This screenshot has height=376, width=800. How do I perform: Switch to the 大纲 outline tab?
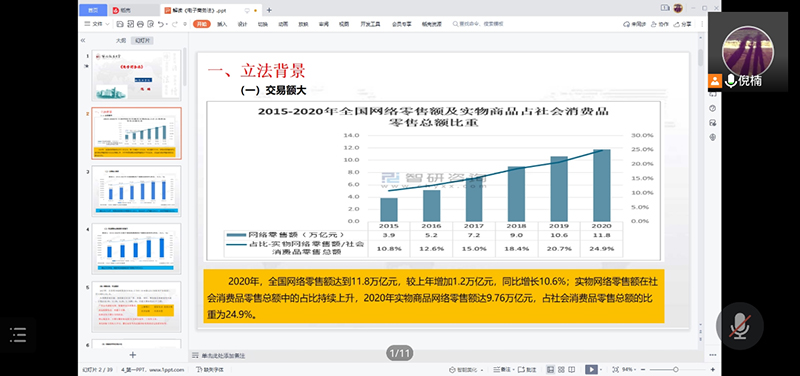click(120, 40)
